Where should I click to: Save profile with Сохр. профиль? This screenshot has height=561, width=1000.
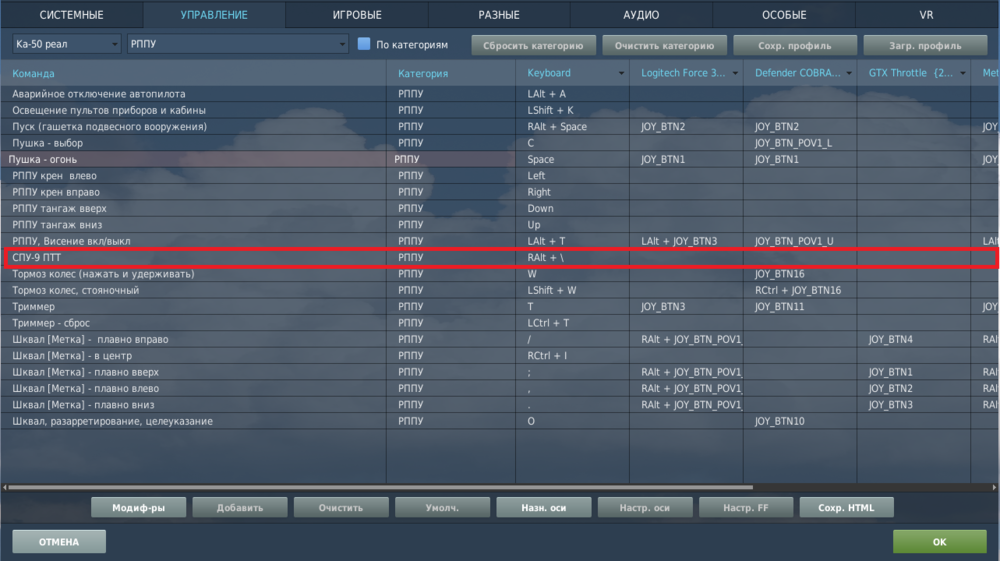795,45
